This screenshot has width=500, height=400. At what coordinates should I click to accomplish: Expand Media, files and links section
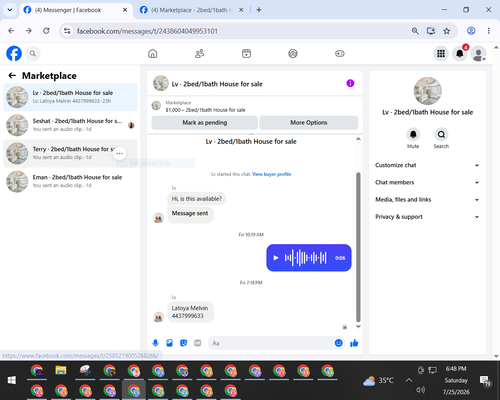pos(427,200)
